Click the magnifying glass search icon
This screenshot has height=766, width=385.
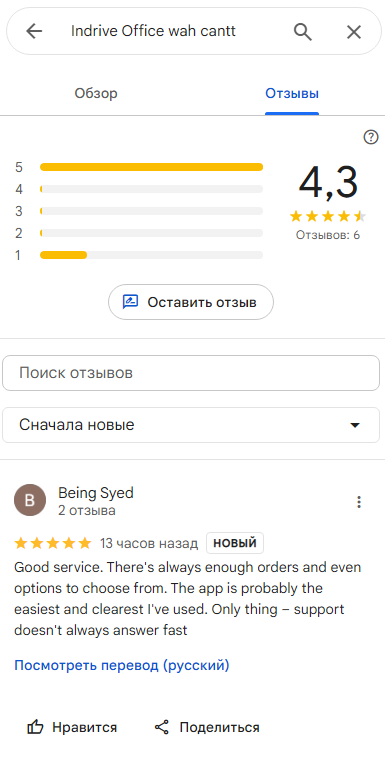[x=302, y=32]
